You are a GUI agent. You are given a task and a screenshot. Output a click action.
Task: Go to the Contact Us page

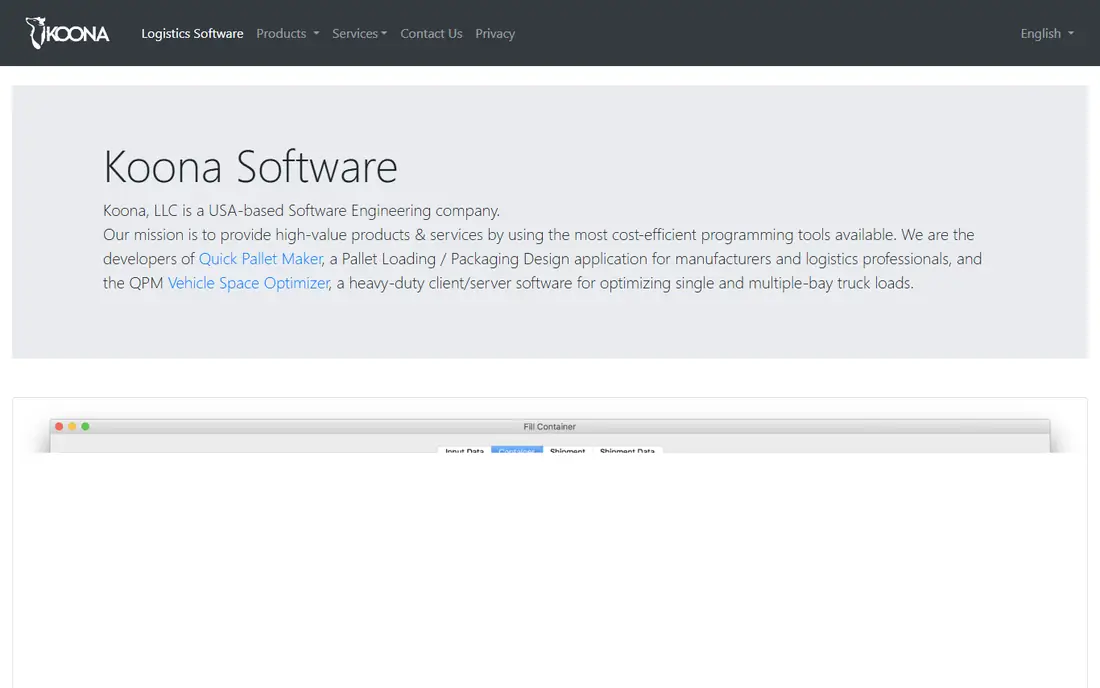[431, 33]
